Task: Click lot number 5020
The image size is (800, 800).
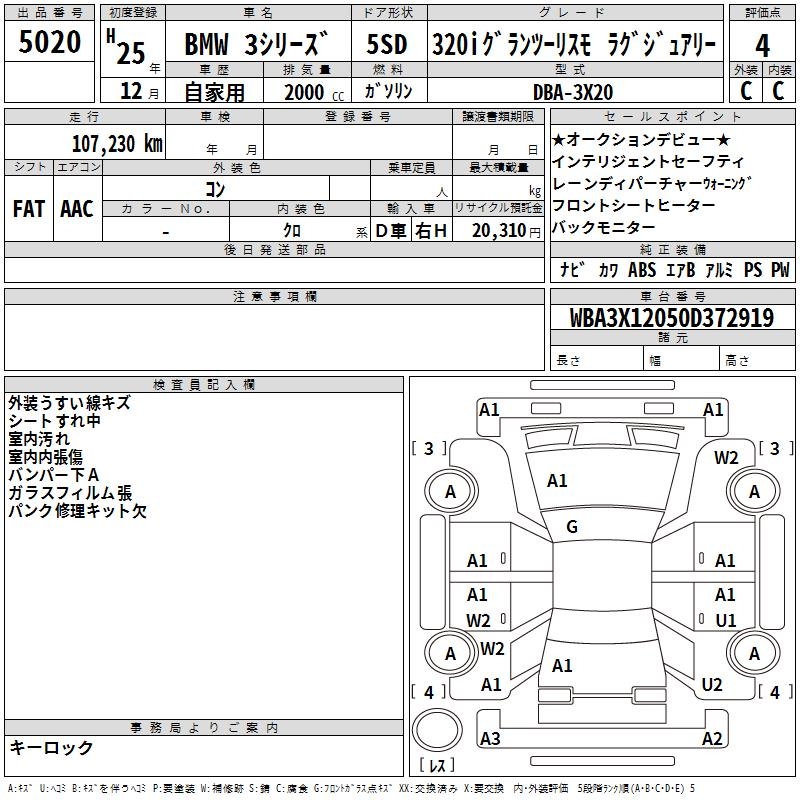Action: (x=49, y=42)
